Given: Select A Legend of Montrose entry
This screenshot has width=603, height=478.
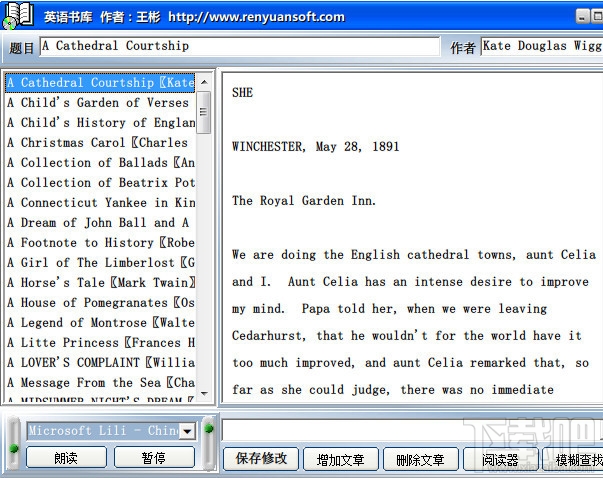Looking at the screenshot, I should 100,323.
